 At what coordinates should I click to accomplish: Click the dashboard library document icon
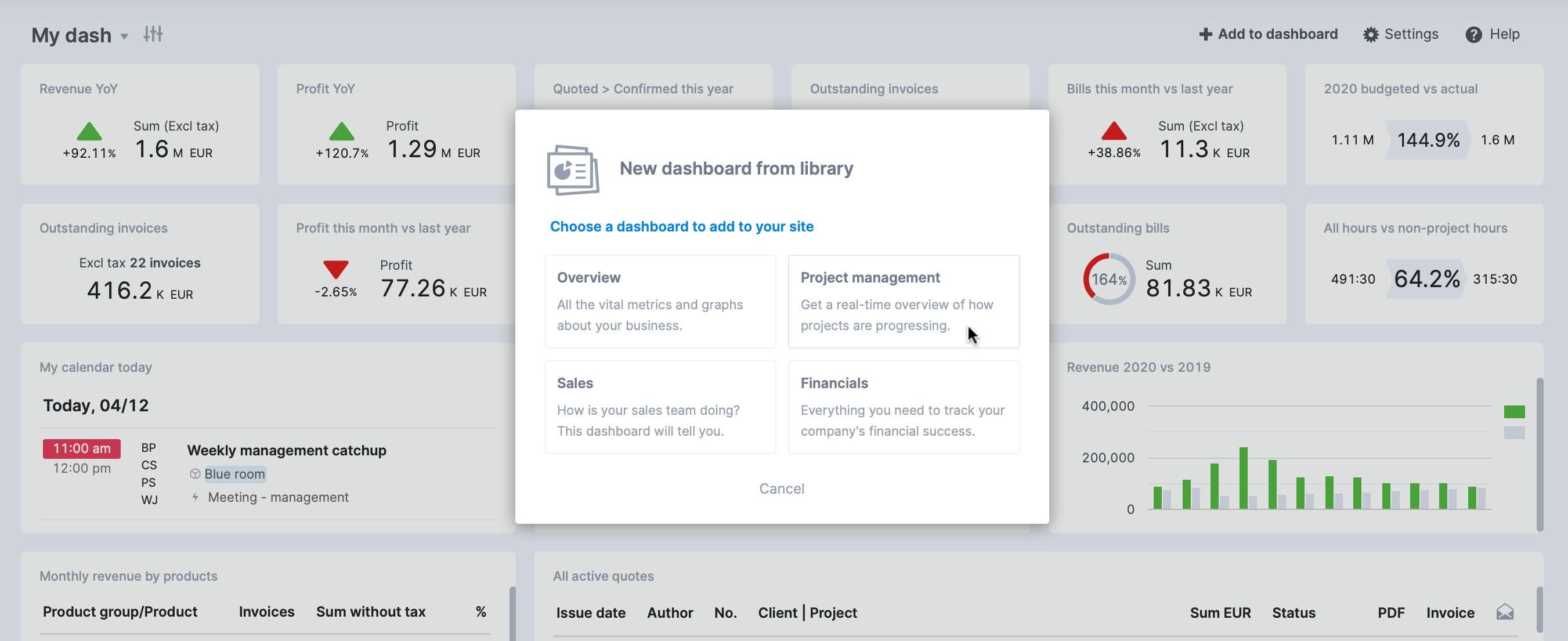pyautogui.click(x=572, y=170)
